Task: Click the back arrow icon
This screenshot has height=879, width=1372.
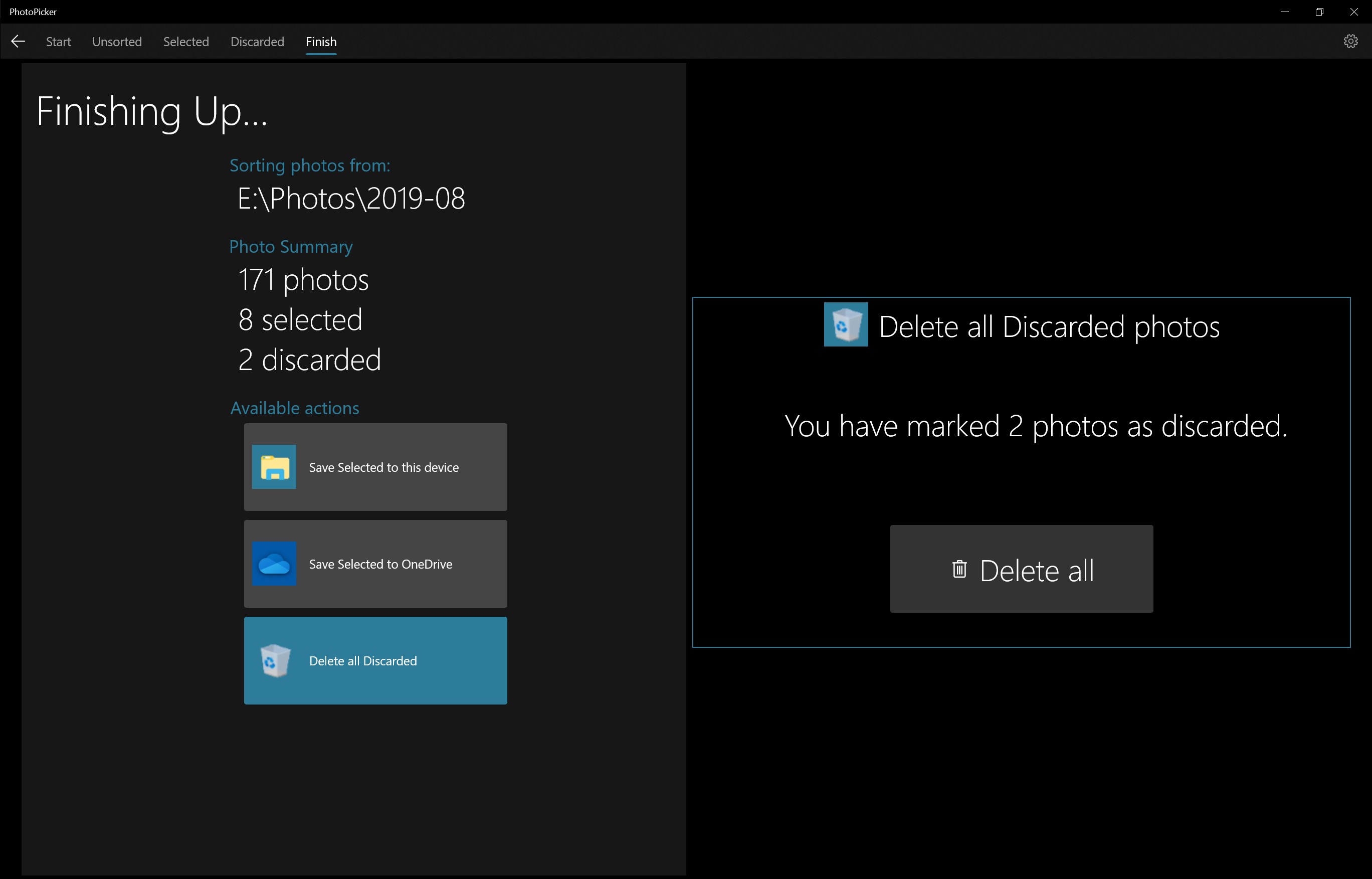Action: click(18, 41)
